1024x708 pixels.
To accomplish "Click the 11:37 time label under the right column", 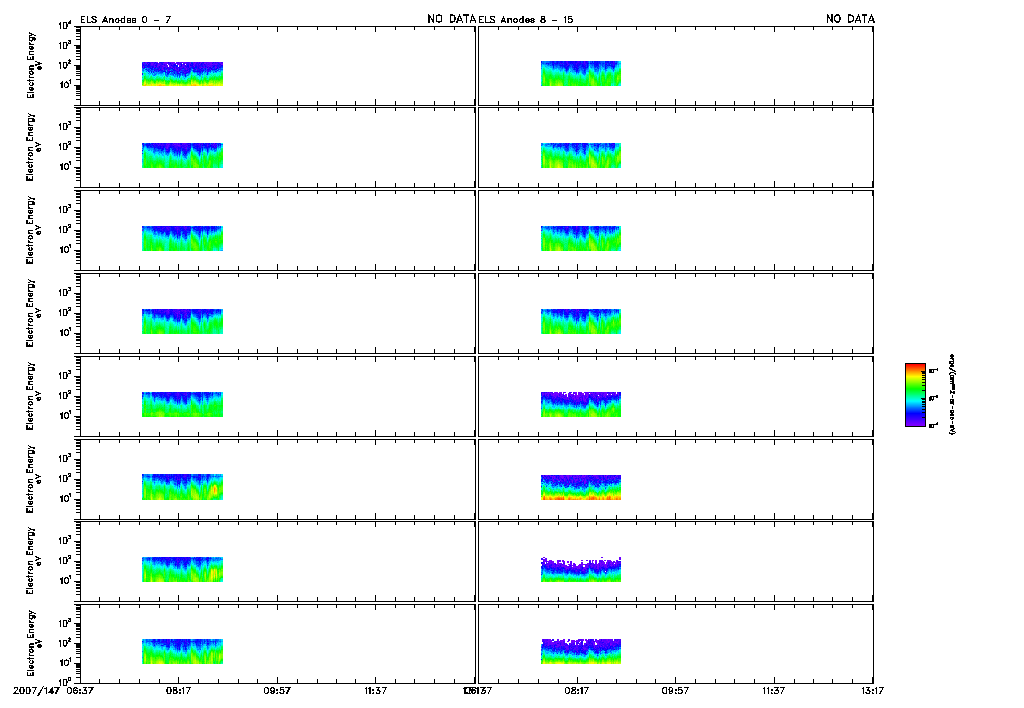I will 774,690.
